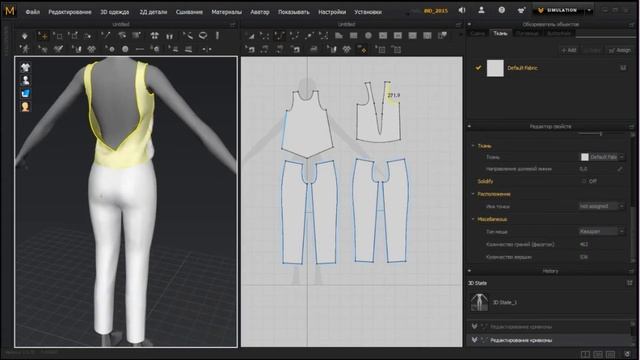Click the simulate arrow icon in 3D toolbar
This screenshot has width=640, height=360.
(x=24, y=36)
